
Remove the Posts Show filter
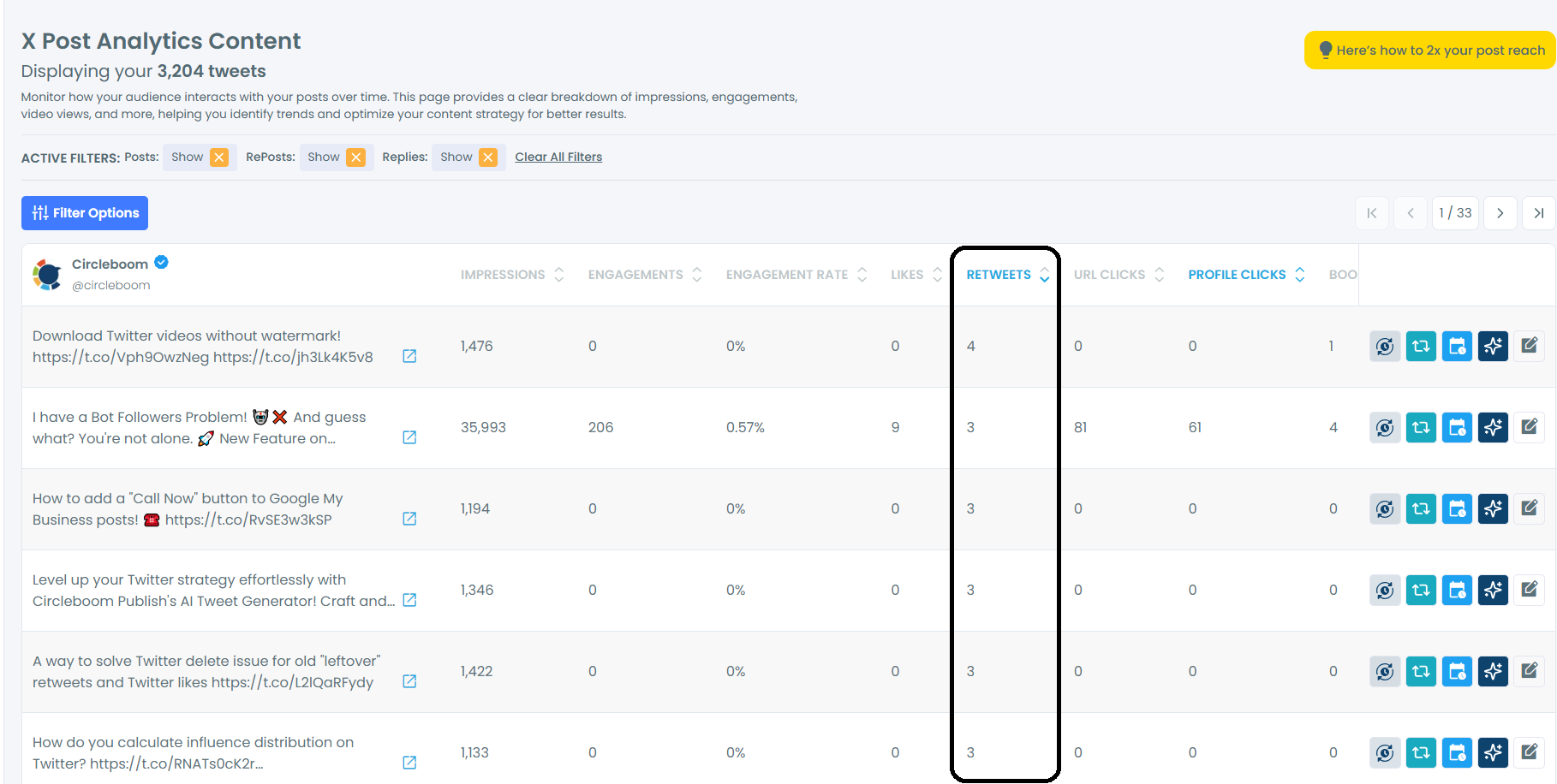[219, 157]
